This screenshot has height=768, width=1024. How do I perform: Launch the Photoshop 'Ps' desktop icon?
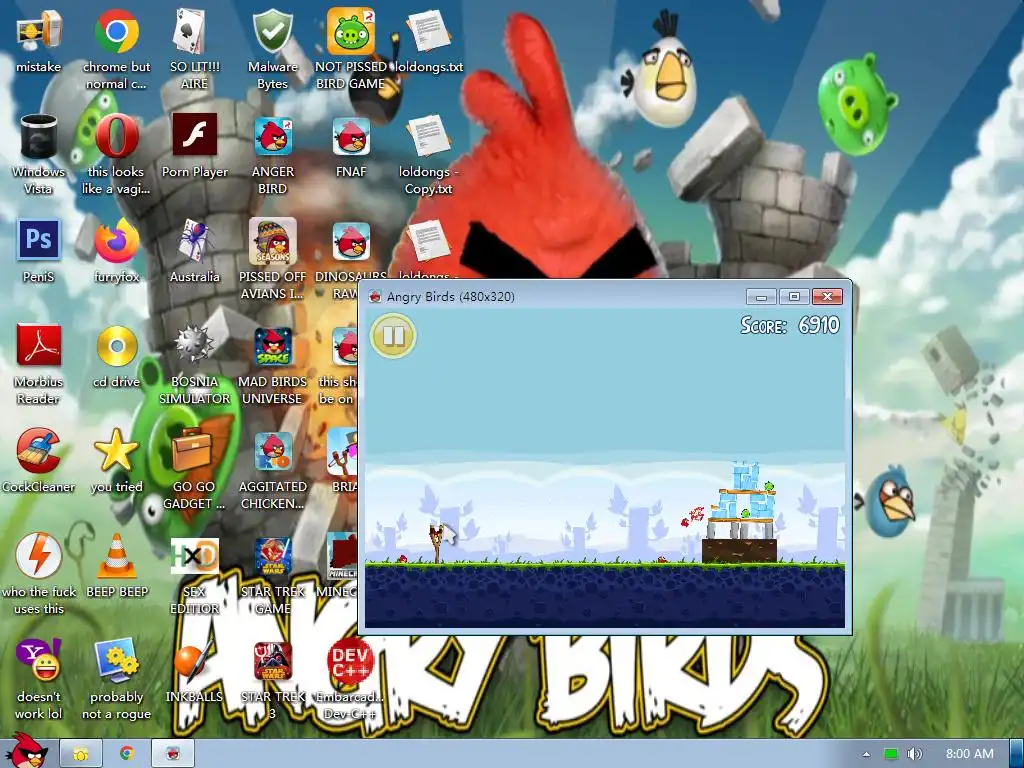[x=39, y=240]
